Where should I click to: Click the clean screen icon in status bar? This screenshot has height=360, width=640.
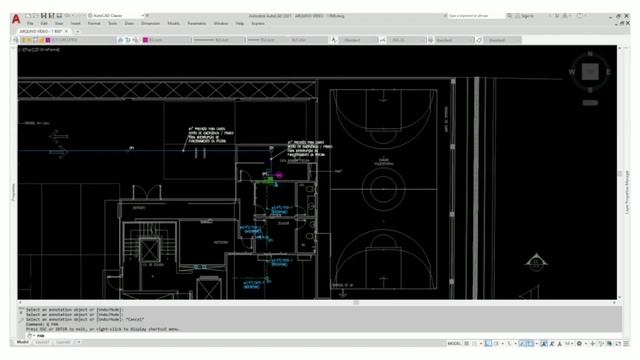(x=618, y=344)
